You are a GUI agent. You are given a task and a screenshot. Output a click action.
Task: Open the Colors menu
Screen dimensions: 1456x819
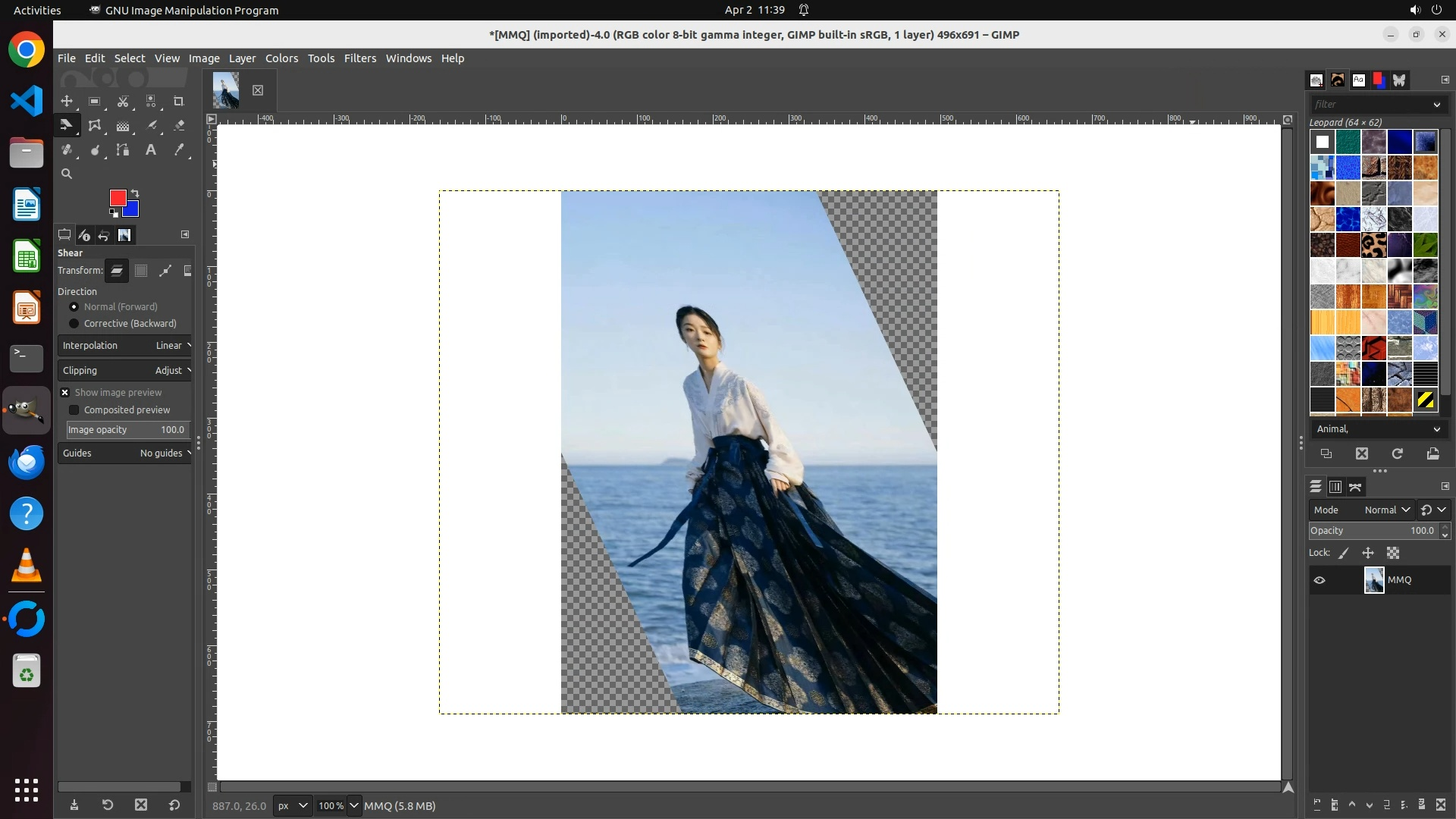pos(281,58)
